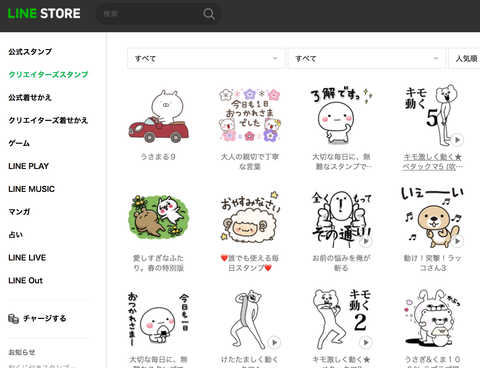The image size is (480, 368).
Task: Open the 人気順 sort dropdown
Action: coord(464,58)
